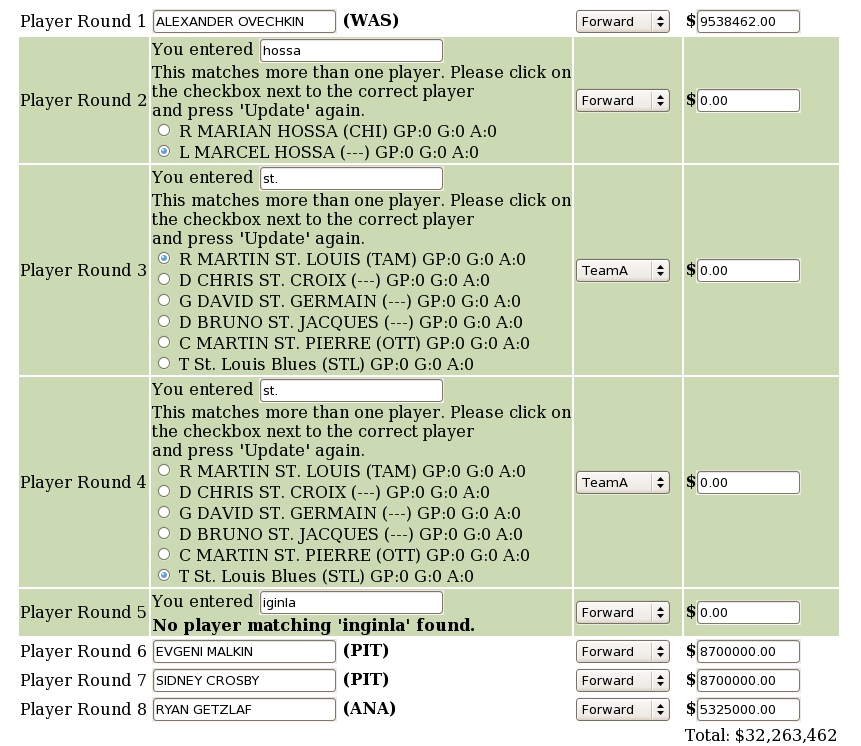Click the salary field for Player Round 2

(x=748, y=100)
